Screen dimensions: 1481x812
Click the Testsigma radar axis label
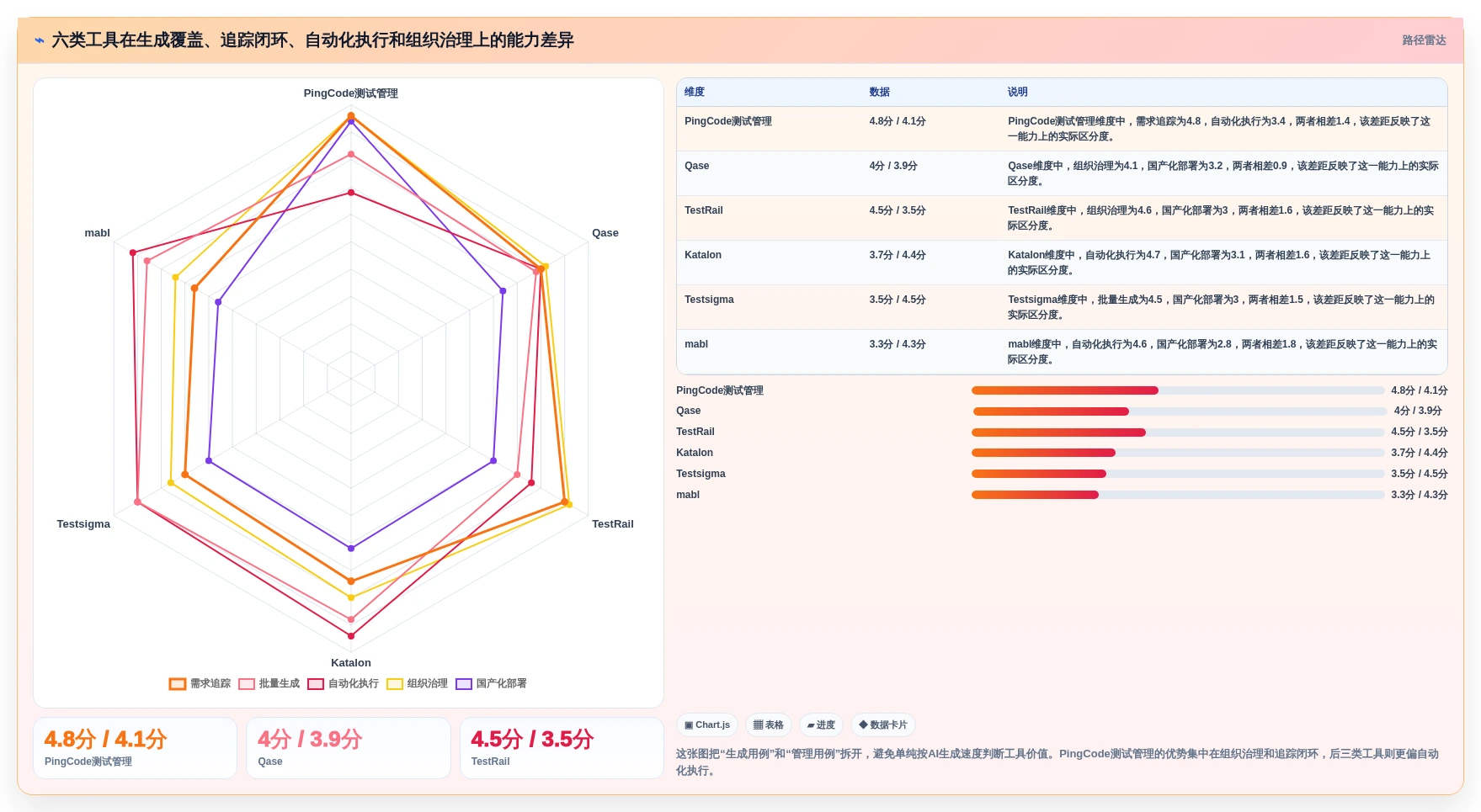click(83, 524)
